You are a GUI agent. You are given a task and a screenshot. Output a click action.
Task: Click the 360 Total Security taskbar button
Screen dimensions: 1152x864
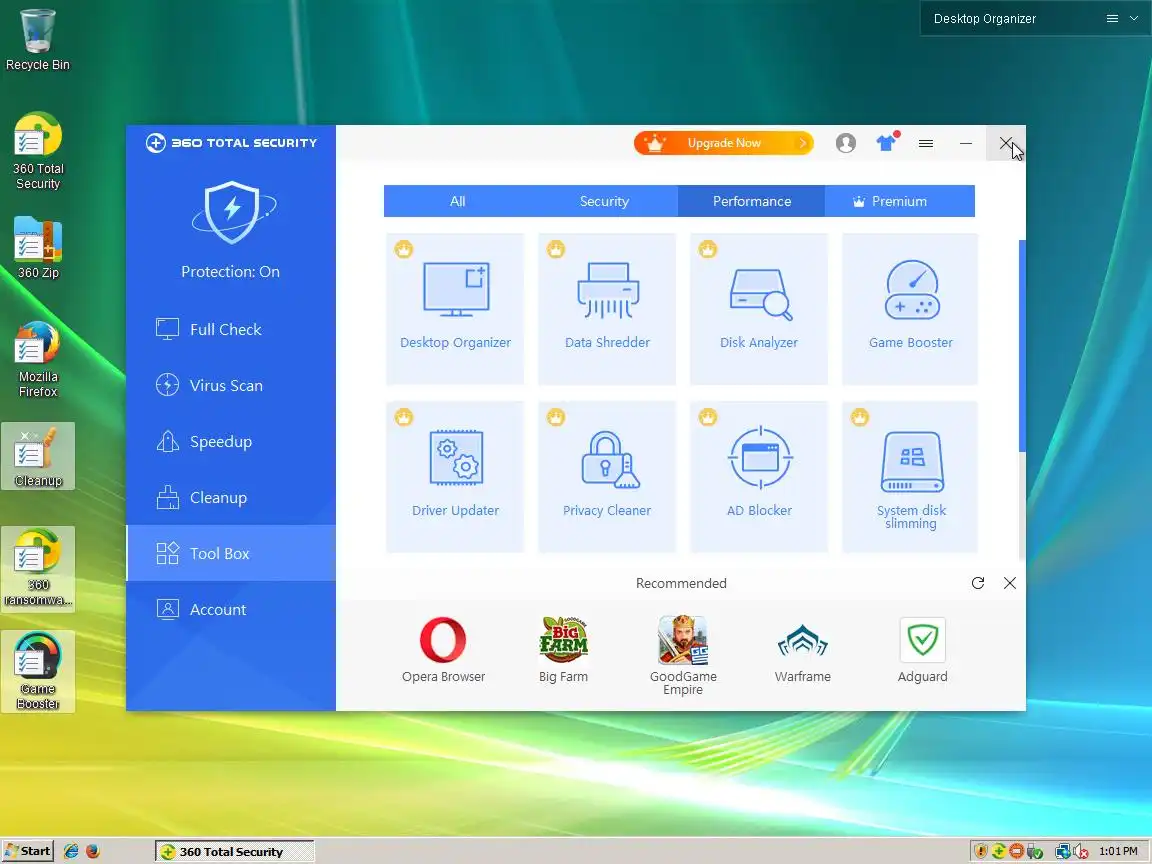click(234, 852)
